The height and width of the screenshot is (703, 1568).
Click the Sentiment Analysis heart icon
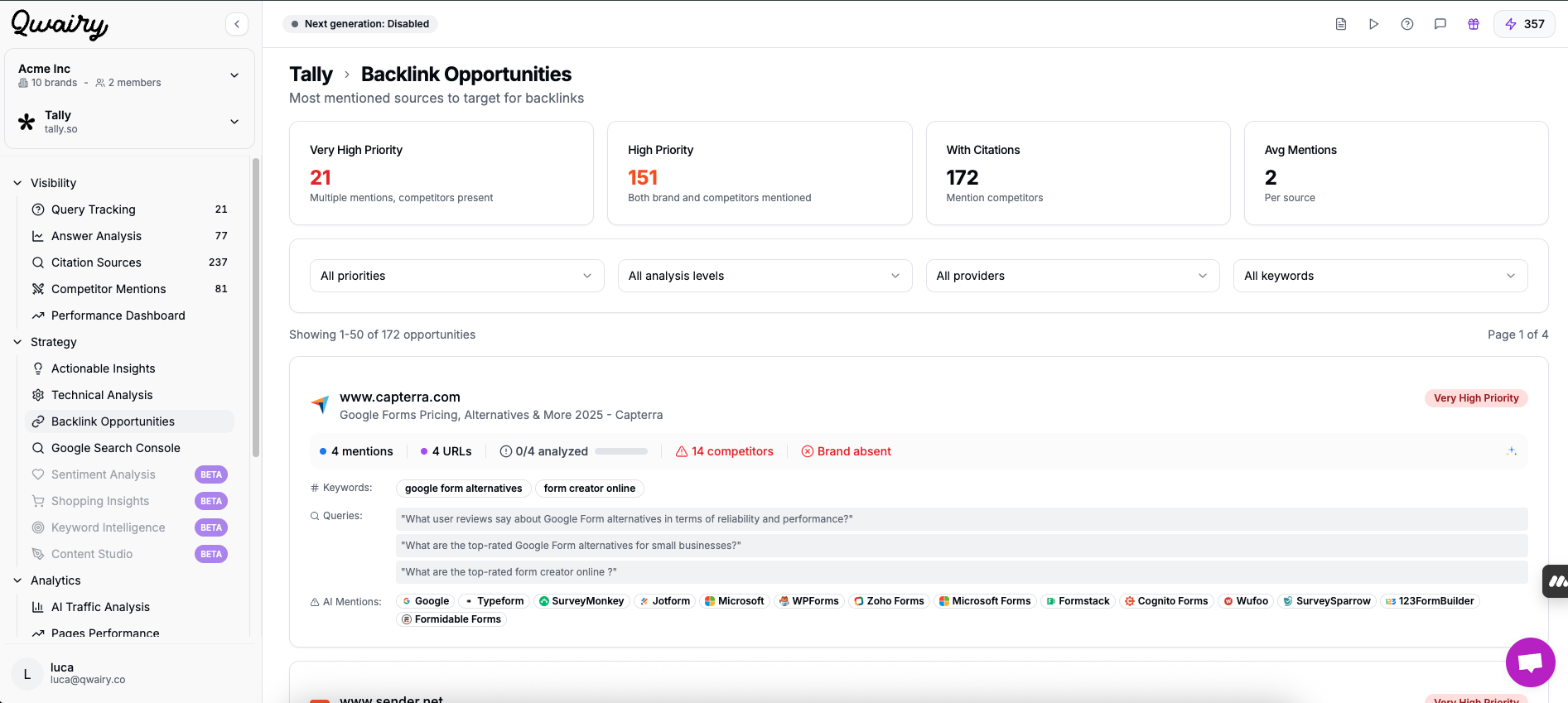coord(38,474)
